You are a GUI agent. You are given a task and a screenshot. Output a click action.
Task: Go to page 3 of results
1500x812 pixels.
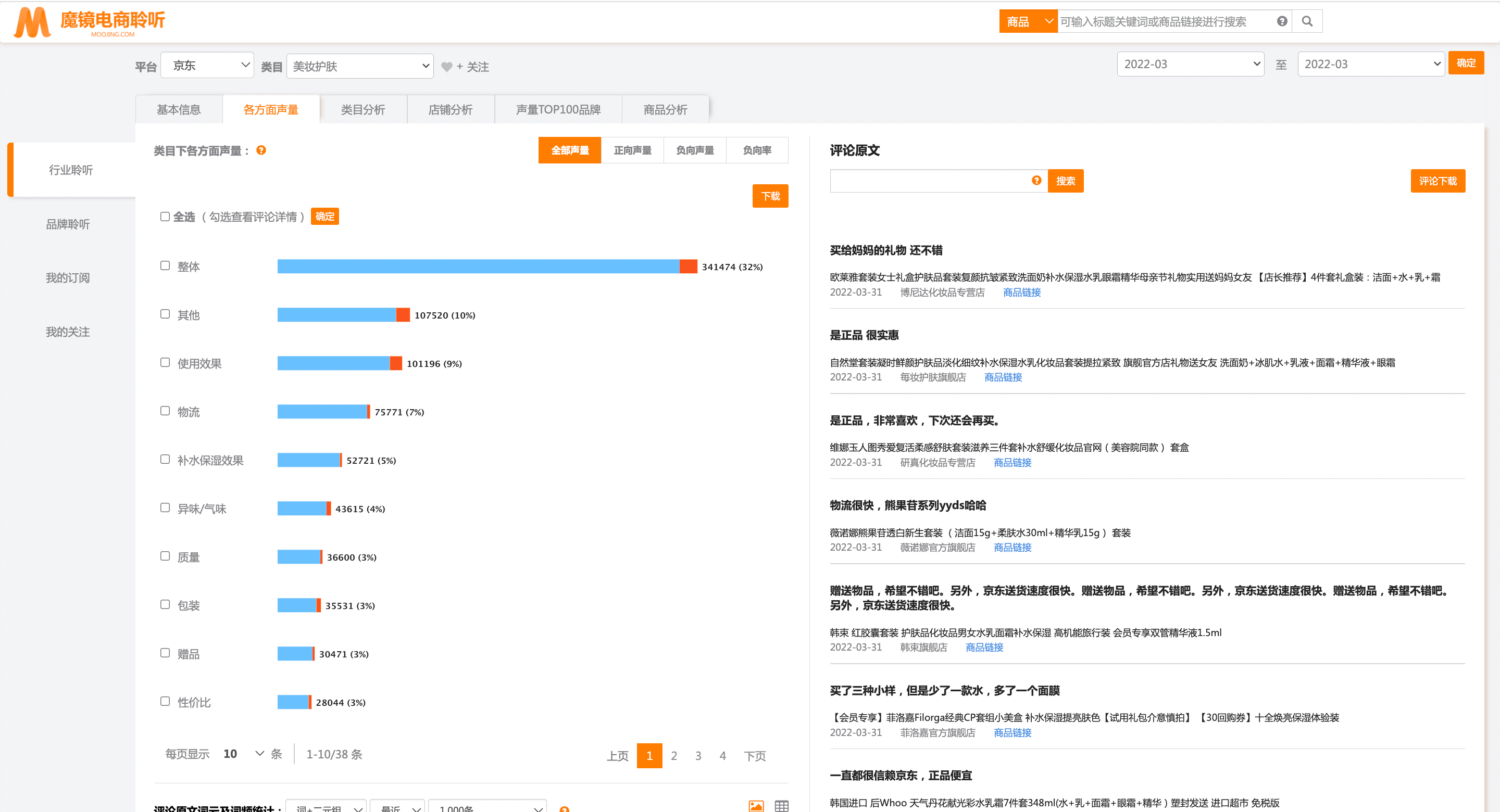pos(698,756)
